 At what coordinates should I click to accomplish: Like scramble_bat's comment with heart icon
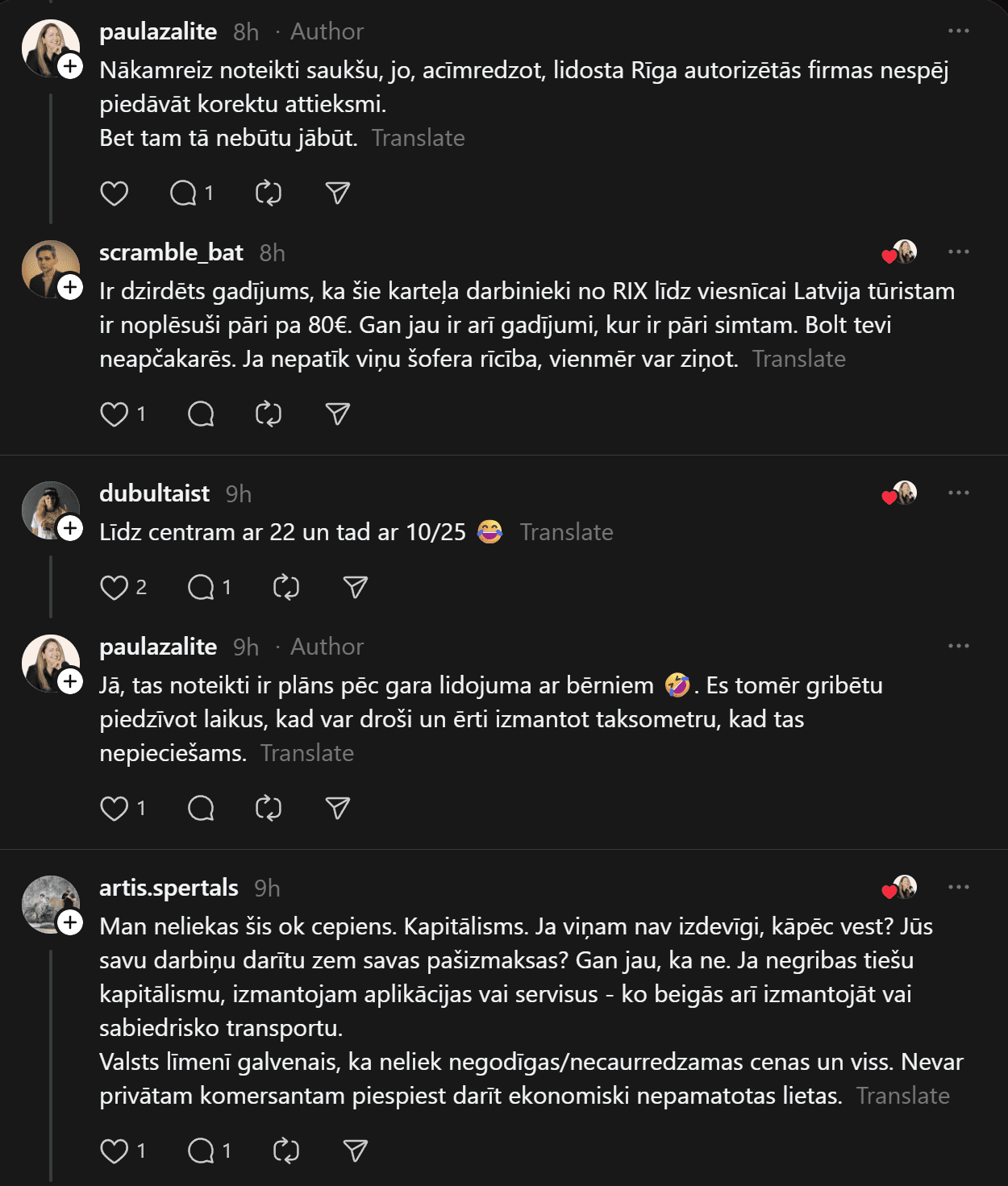(x=115, y=414)
